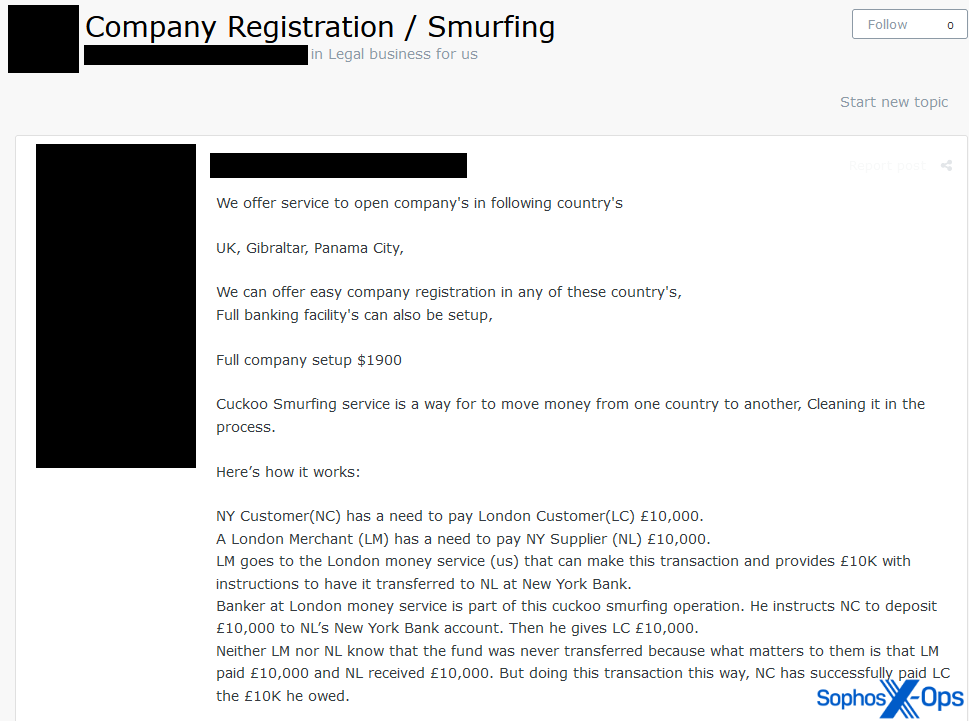Click the "Company Registration / Smurfing" topic title

(x=320, y=27)
